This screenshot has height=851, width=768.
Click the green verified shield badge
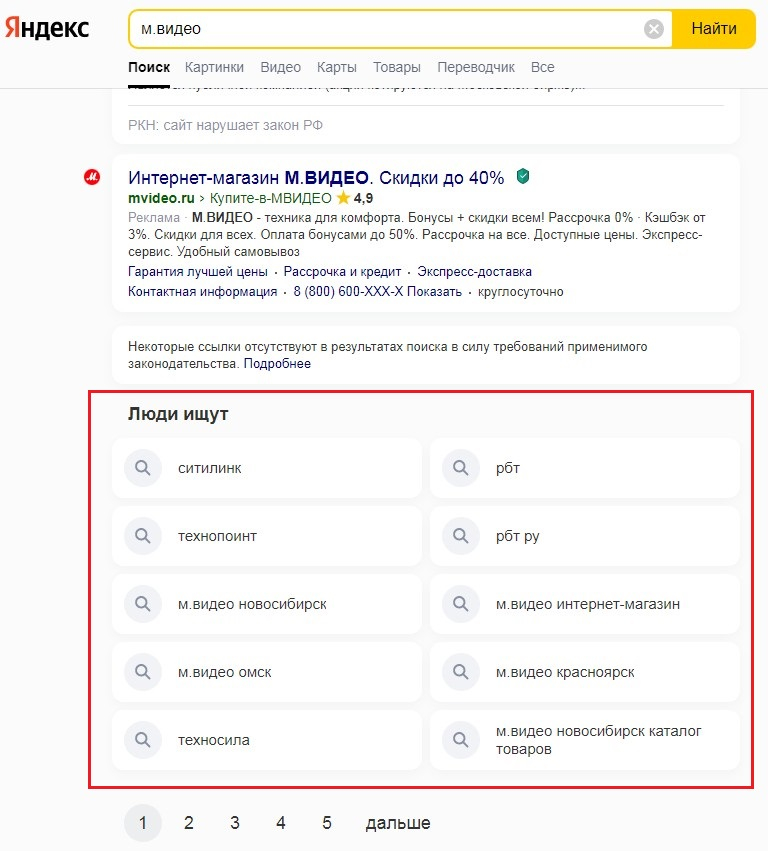[522, 177]
